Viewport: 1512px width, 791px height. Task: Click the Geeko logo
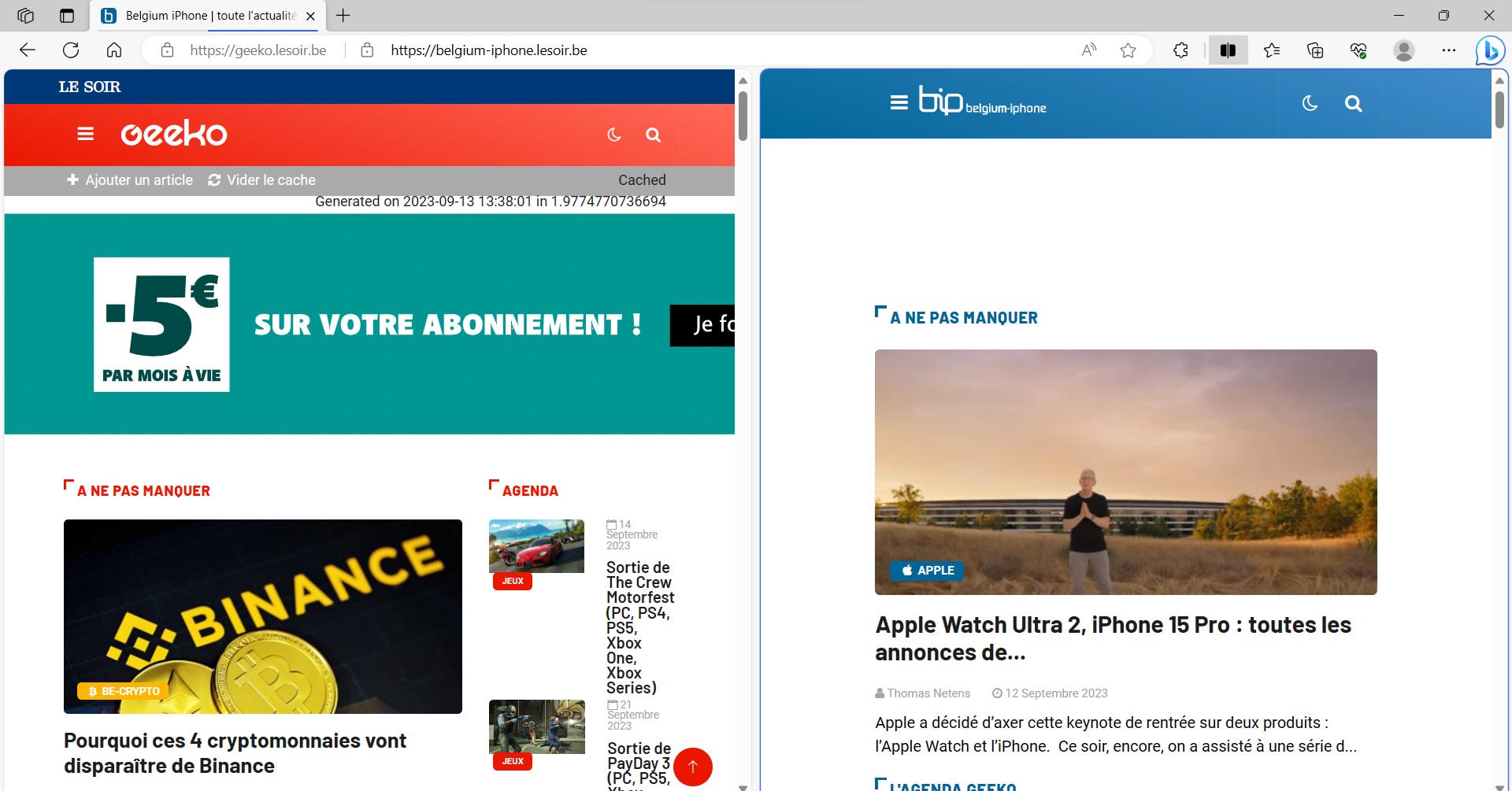pyautogui.click(x=174, y=134)
